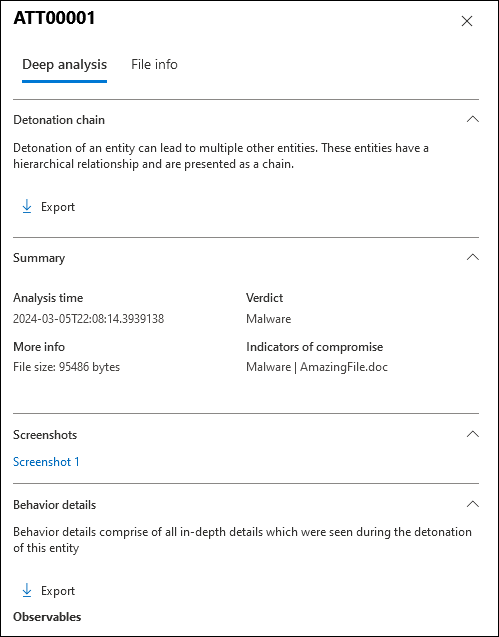The width and height of the screenshot is (499, 637).
Task: Open the Screenshot 1 link
Action: (46, 462)
